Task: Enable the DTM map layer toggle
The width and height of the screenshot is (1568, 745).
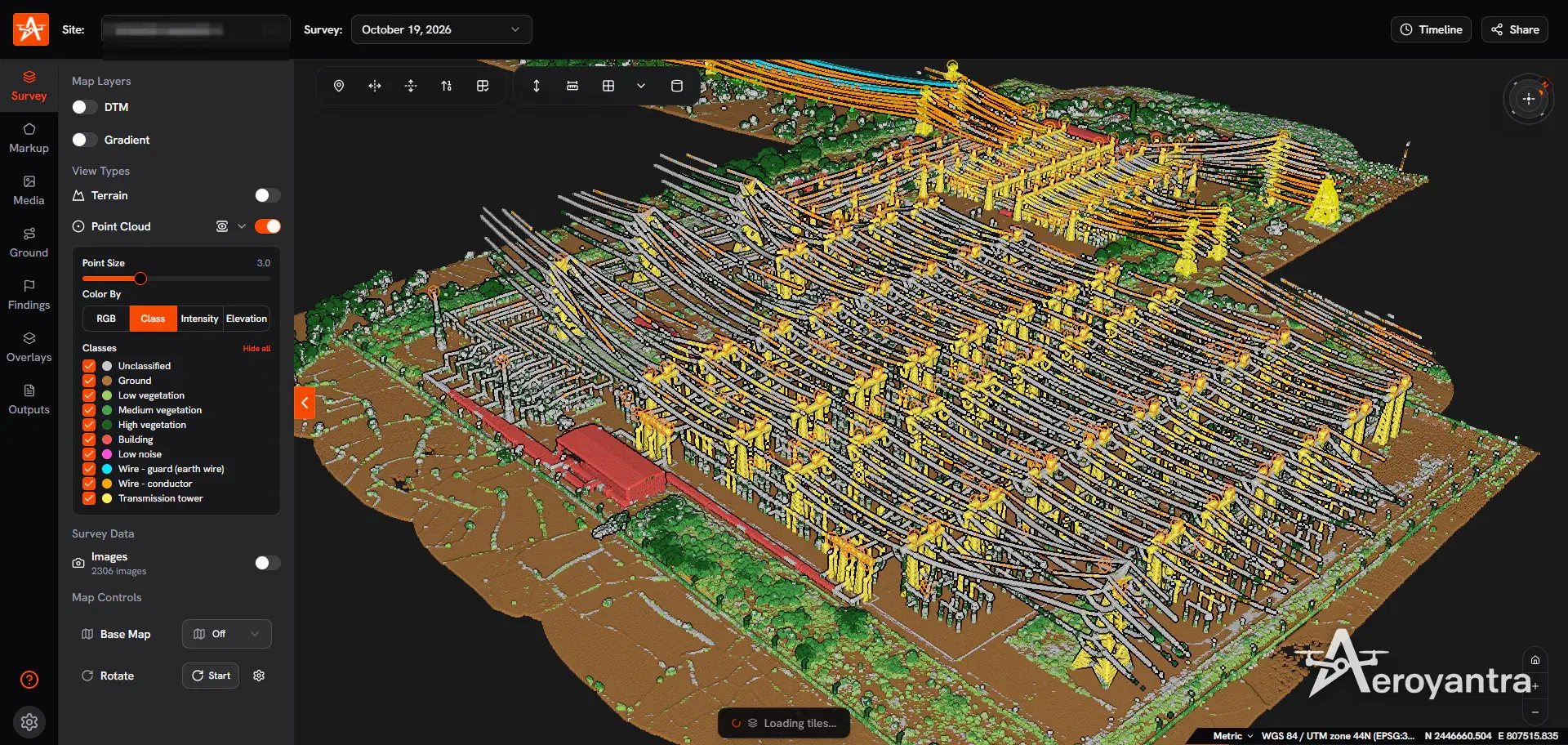Action: (x=85, y=107)
